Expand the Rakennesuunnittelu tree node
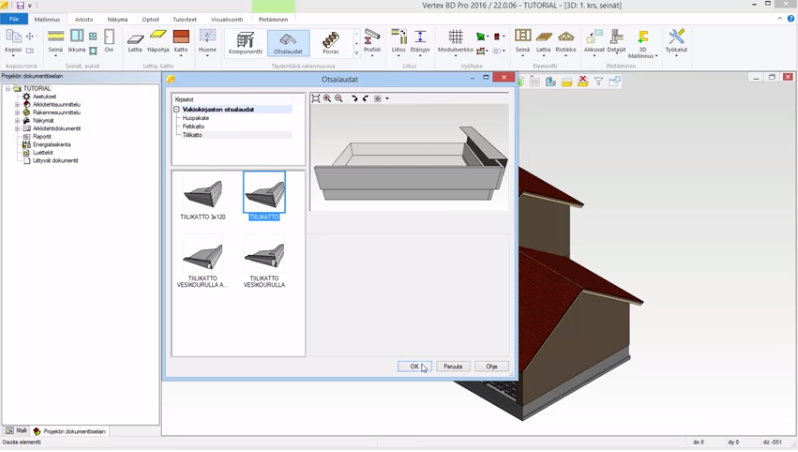The height and width of the screenshot is (452, 798). tap(17, 113)
